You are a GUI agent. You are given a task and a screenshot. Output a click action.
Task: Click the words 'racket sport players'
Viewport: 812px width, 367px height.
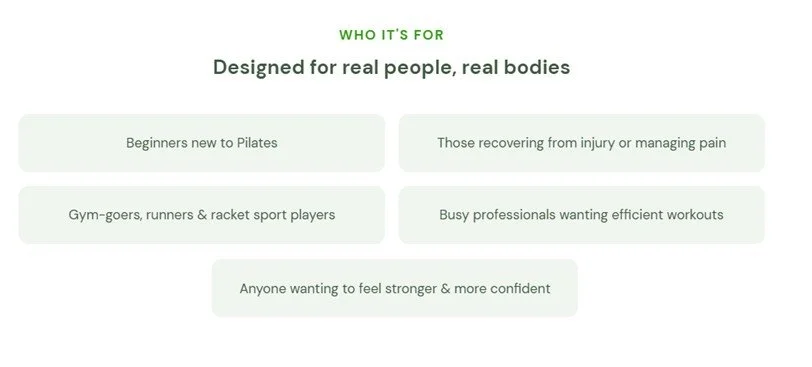(x=273, y=215)
